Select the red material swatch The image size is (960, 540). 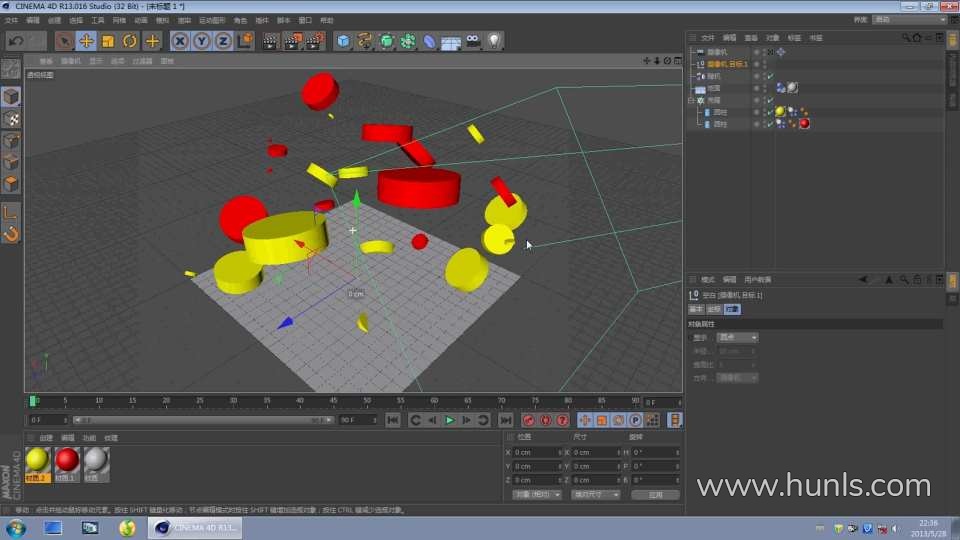click(67, 459)
